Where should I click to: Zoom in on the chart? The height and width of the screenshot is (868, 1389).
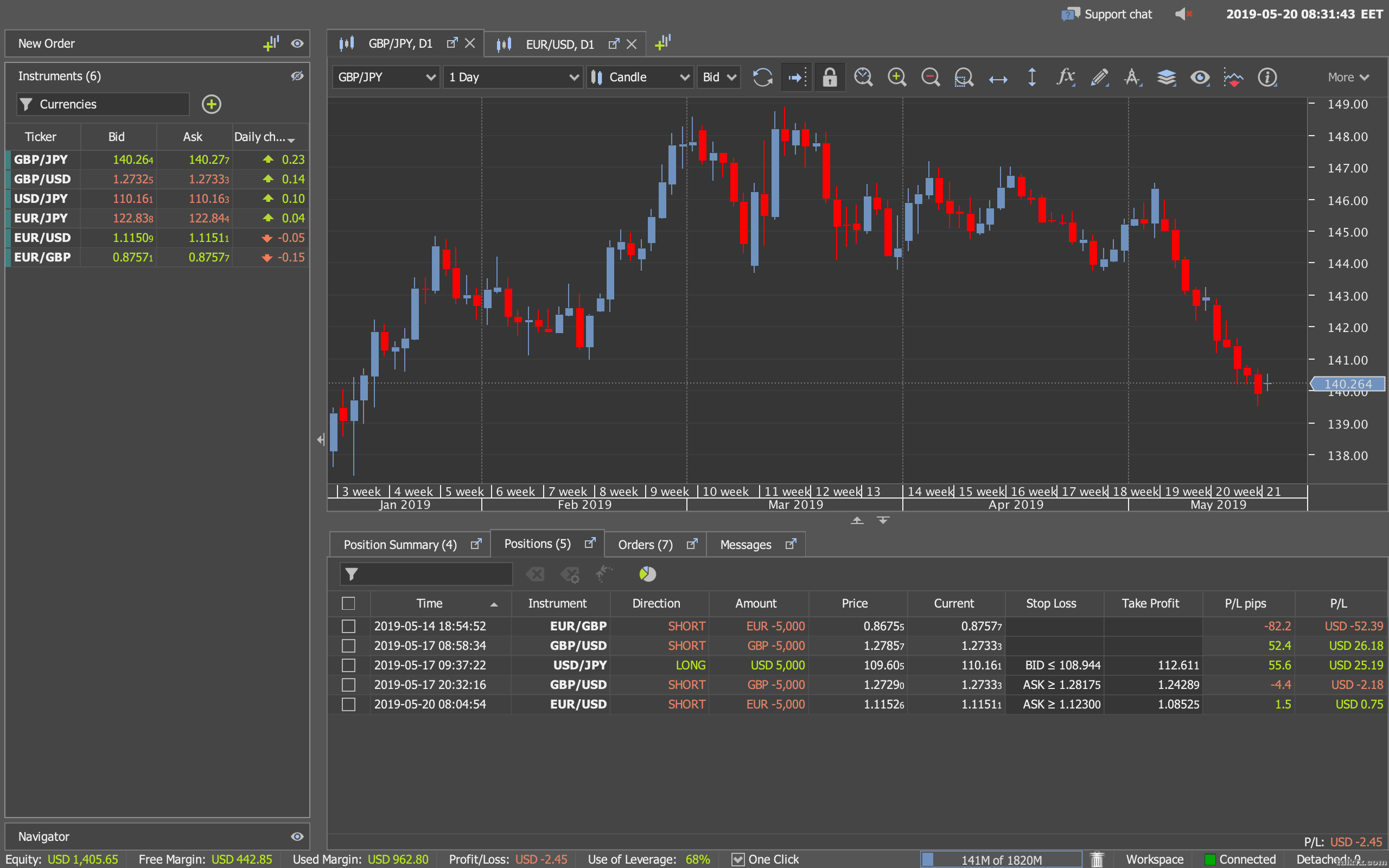(x=896, y=77)
